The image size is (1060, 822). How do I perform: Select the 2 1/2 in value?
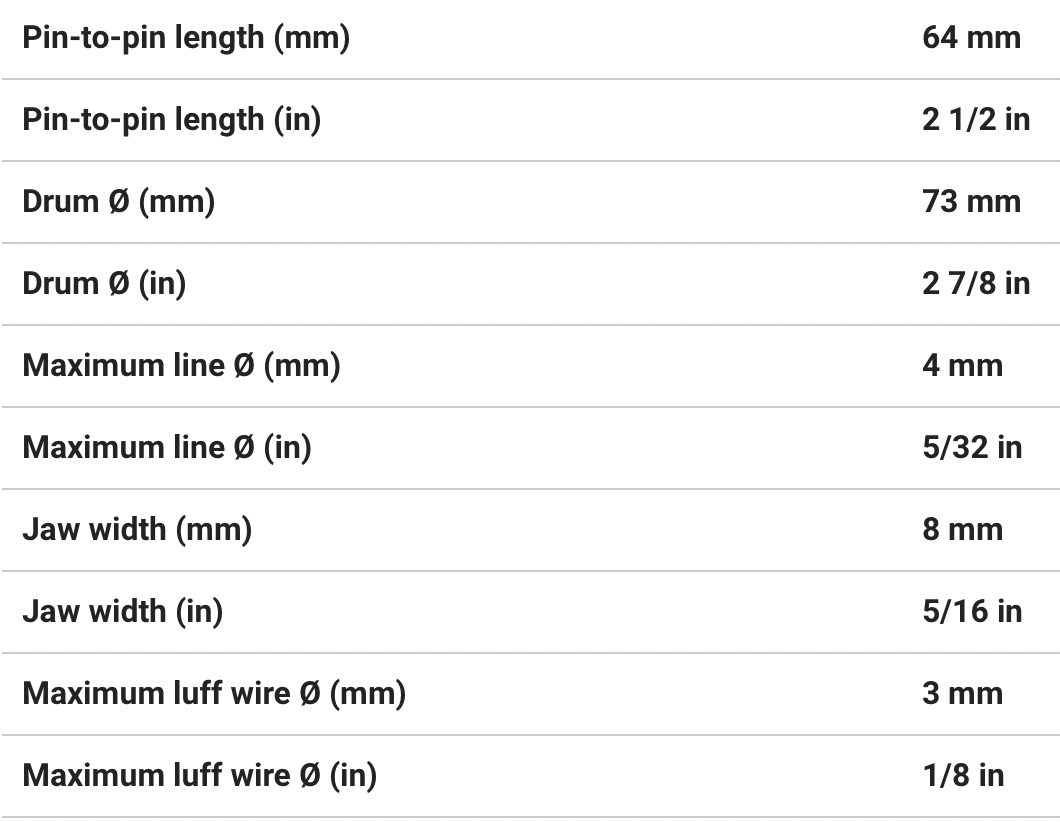tap(975, 120)
